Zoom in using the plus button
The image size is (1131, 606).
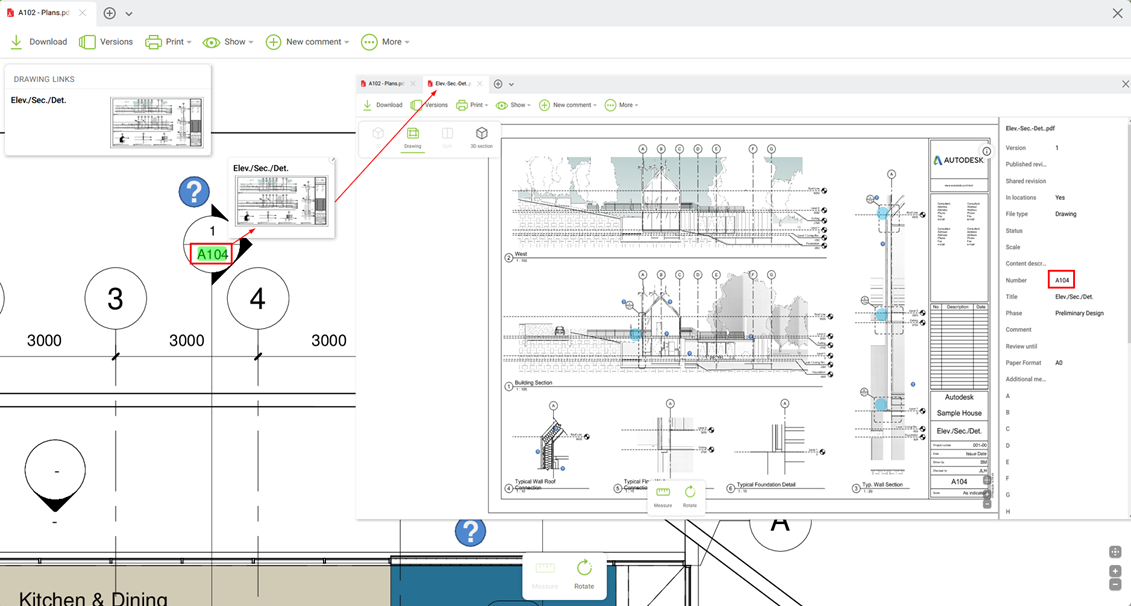point(1115,570)
